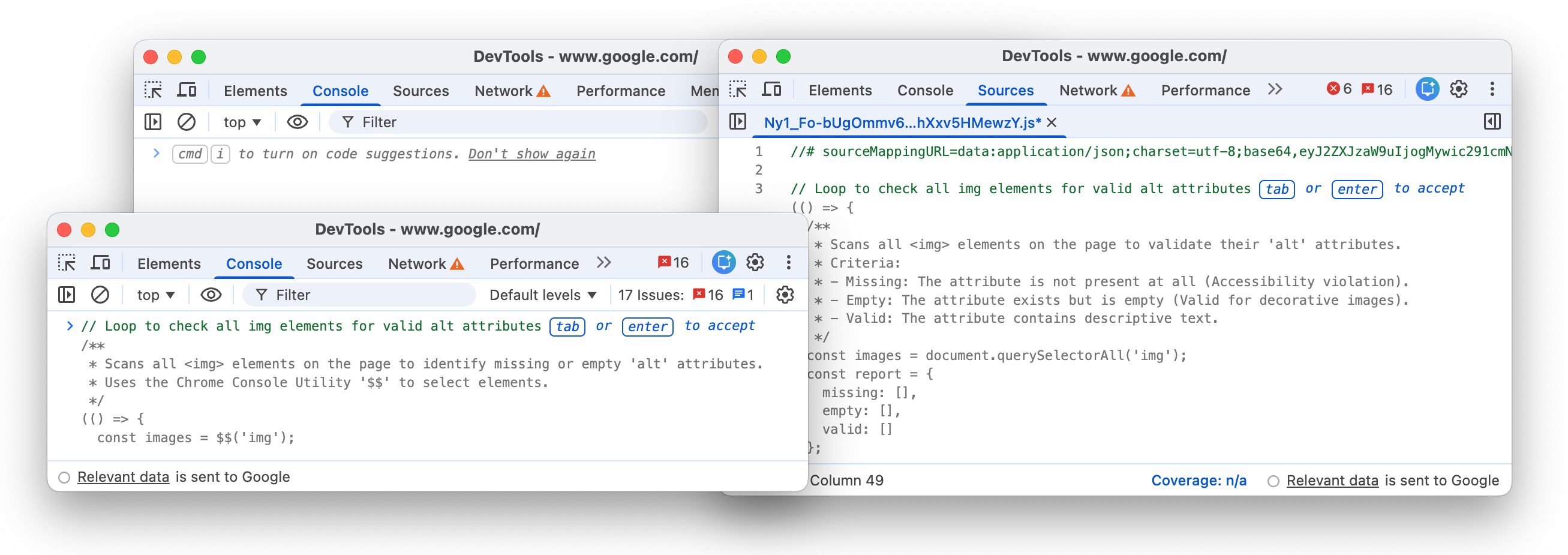Open the Default levels dropdown
The width and height of the screenshot is (1568, 555).
point(542,295)
